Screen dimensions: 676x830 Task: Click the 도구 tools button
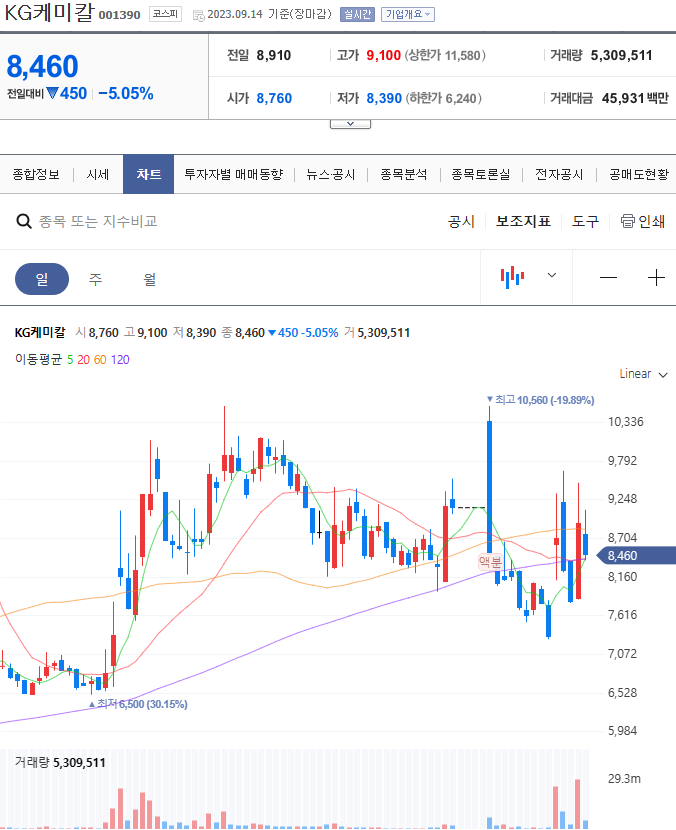tap(585, 221)
